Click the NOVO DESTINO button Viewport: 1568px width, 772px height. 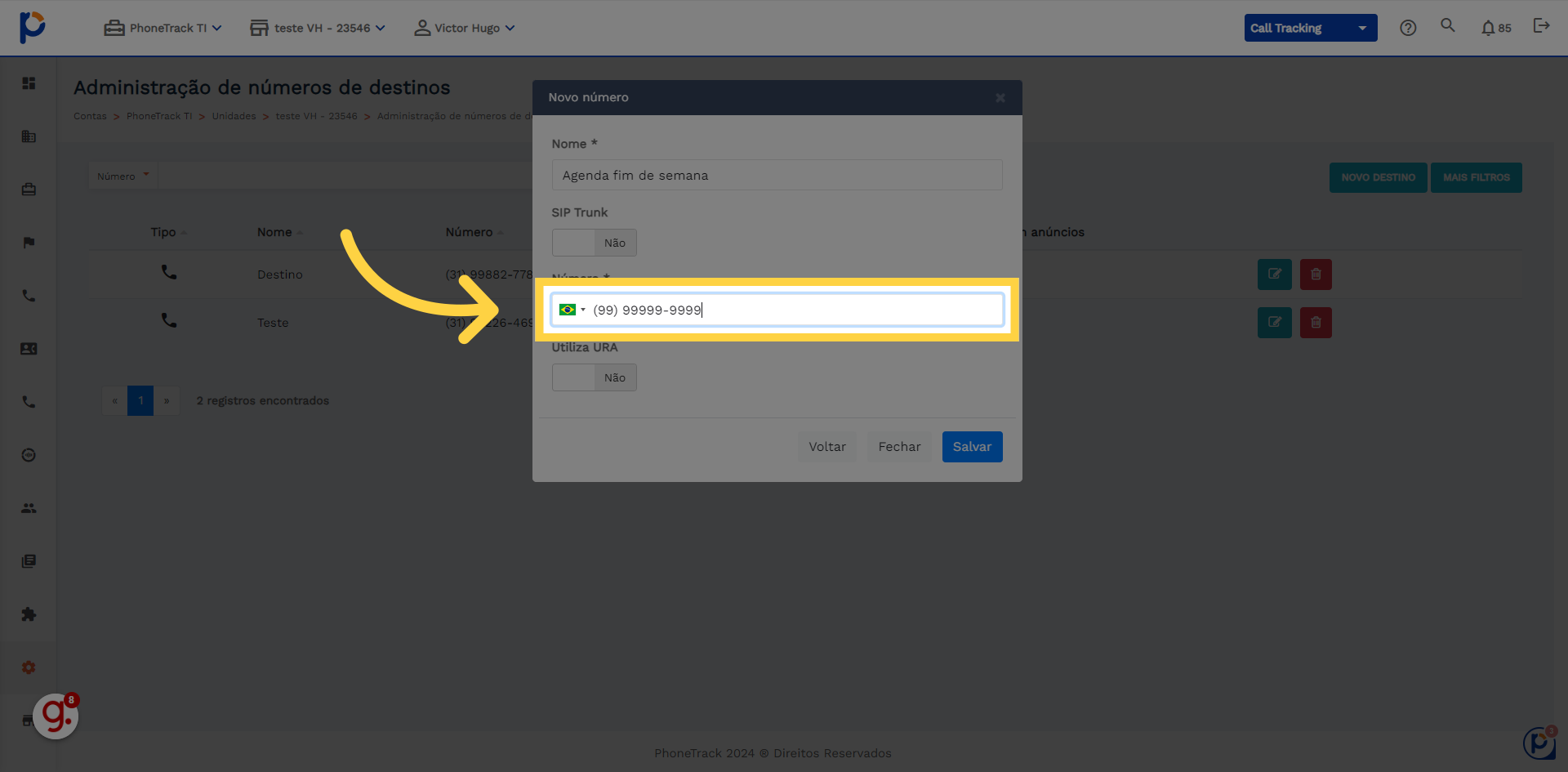[x=1378, y=177]
